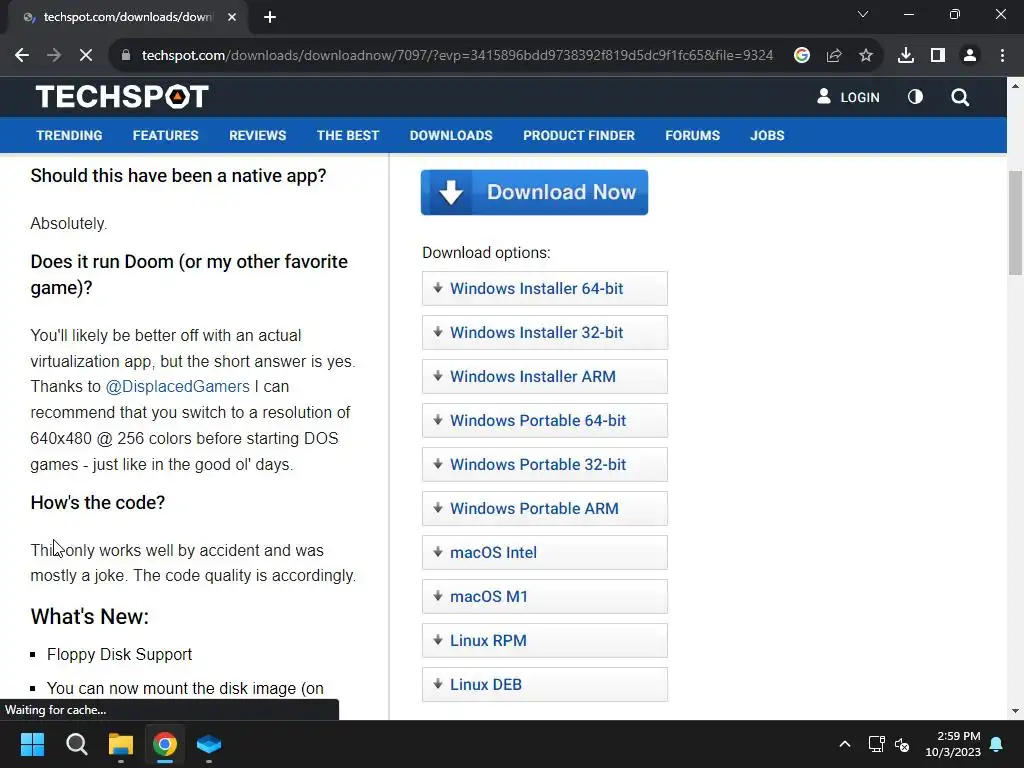This screenshot has height=768, width=1024.
Task: Download macOS Intel version
Action: (x=545, y=552)
